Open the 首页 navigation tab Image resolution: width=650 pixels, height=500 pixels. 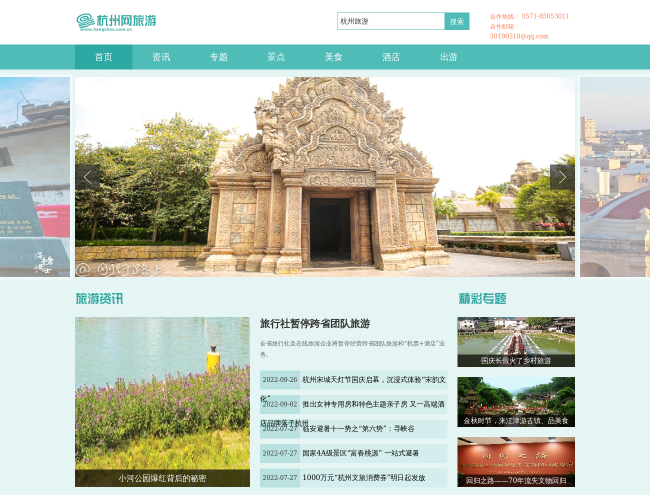click(x=103, y=57)
